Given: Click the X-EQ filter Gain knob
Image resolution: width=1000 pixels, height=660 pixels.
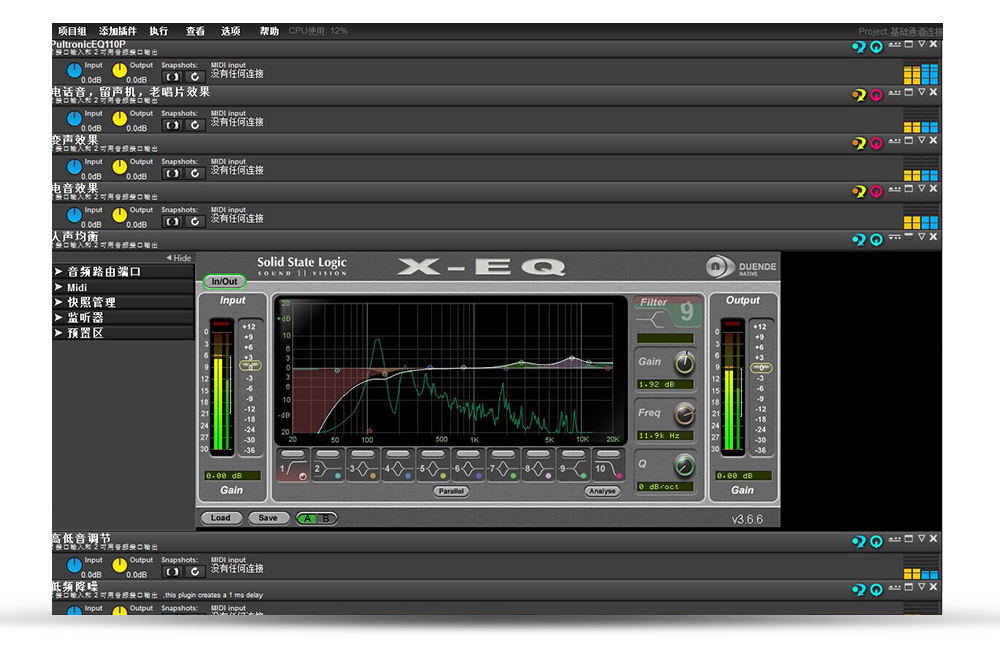Looking at the screenshot, I should click(684, 363).
